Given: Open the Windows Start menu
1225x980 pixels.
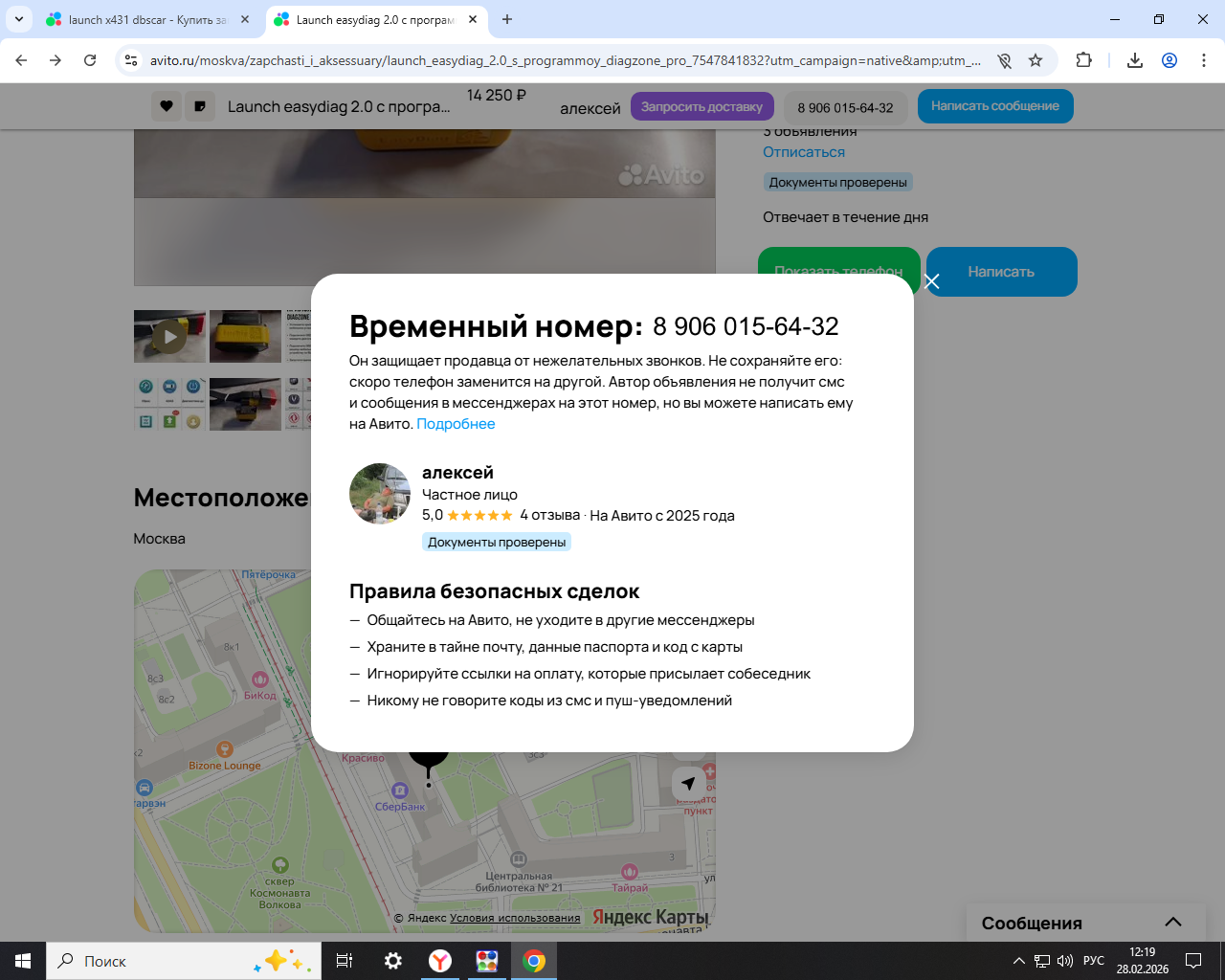Looking at the screenshot, I should pos(23,961).
